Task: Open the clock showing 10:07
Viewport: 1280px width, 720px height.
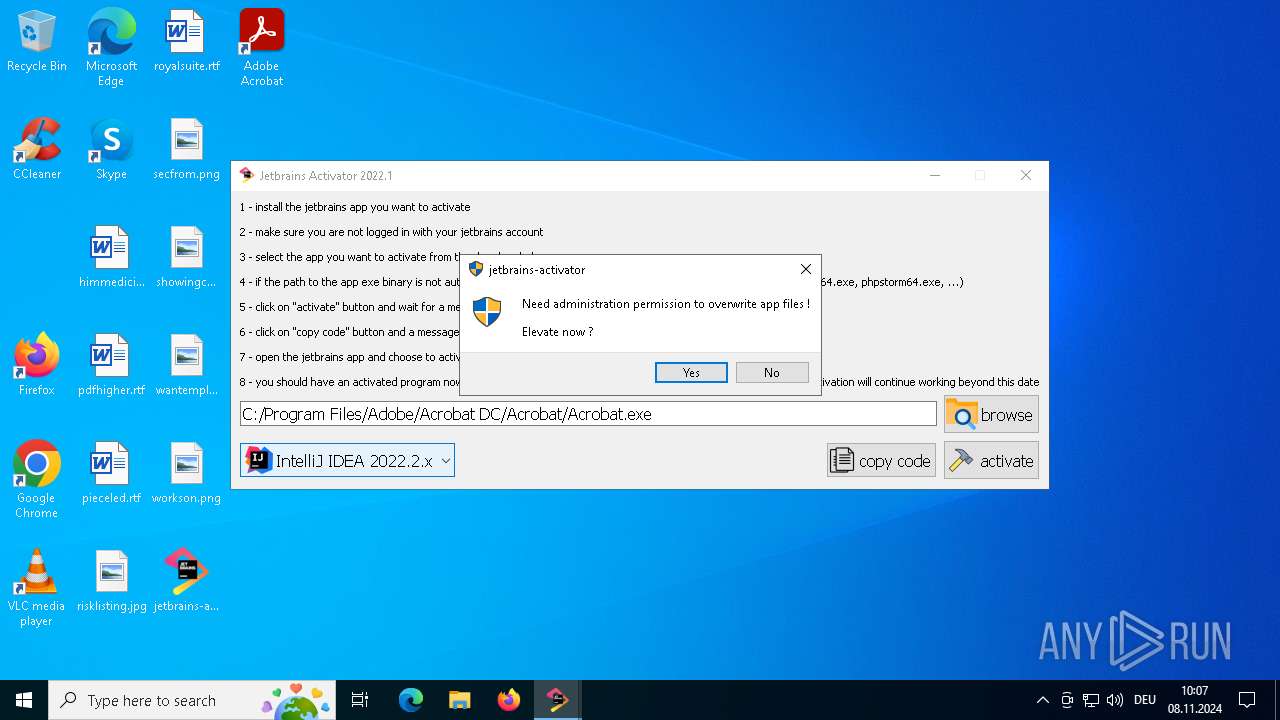Action: tap(1195, 700)
